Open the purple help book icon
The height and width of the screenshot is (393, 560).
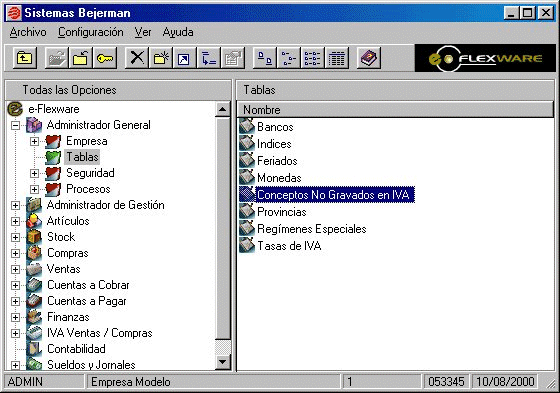click(369, 58)
